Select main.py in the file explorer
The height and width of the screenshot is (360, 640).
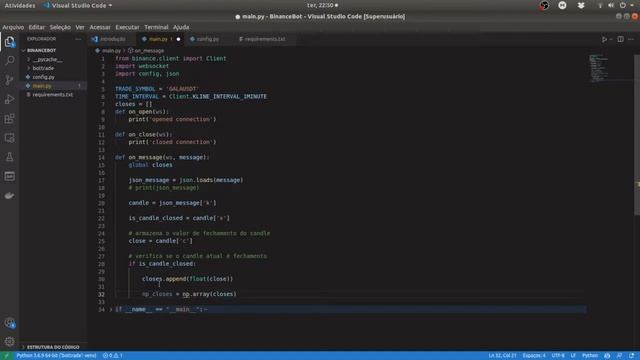42,86
